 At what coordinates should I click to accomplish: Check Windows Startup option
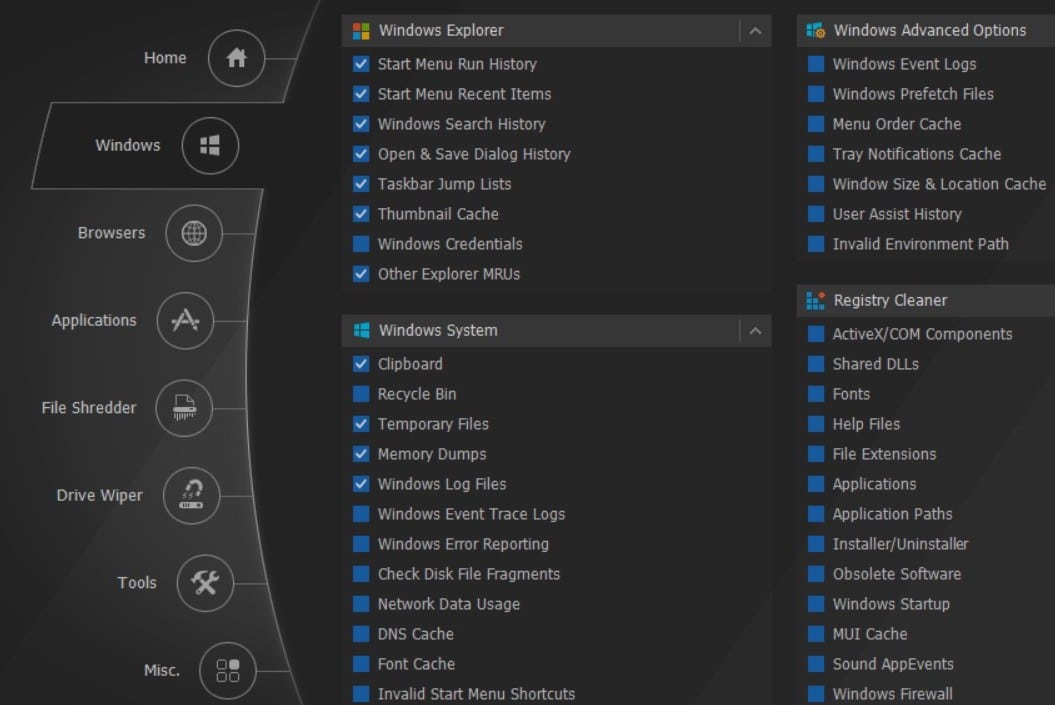816,603
